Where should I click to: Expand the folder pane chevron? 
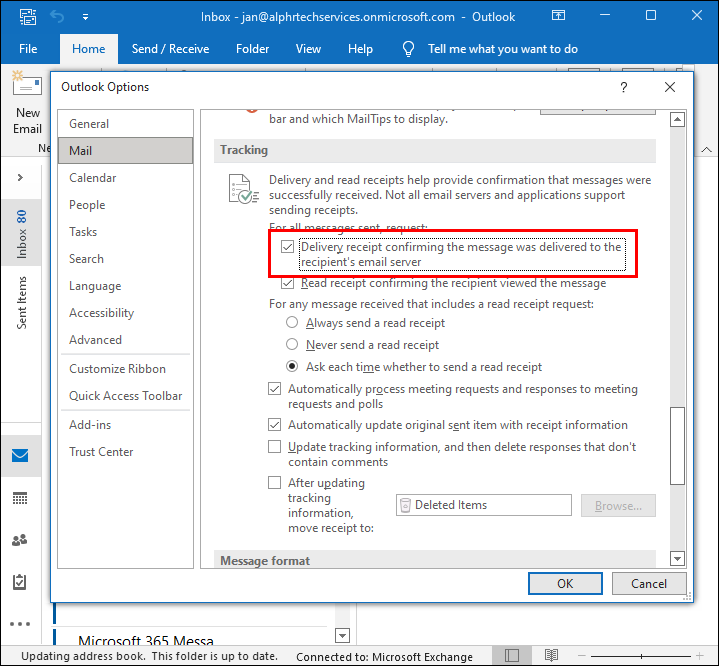click(20, 178)
